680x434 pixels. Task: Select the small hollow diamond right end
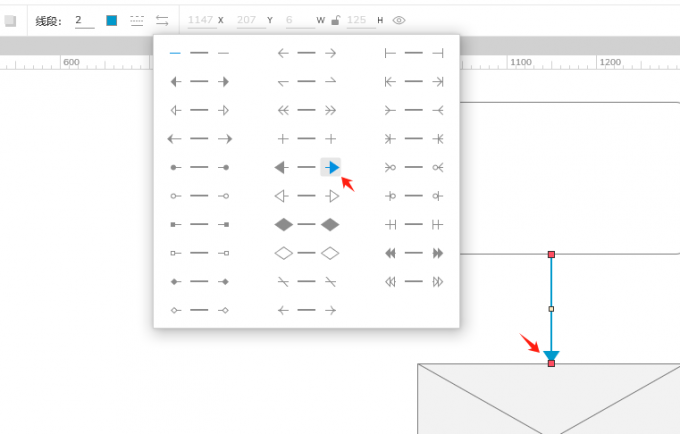pyautogui.click(x=224, y=310)
